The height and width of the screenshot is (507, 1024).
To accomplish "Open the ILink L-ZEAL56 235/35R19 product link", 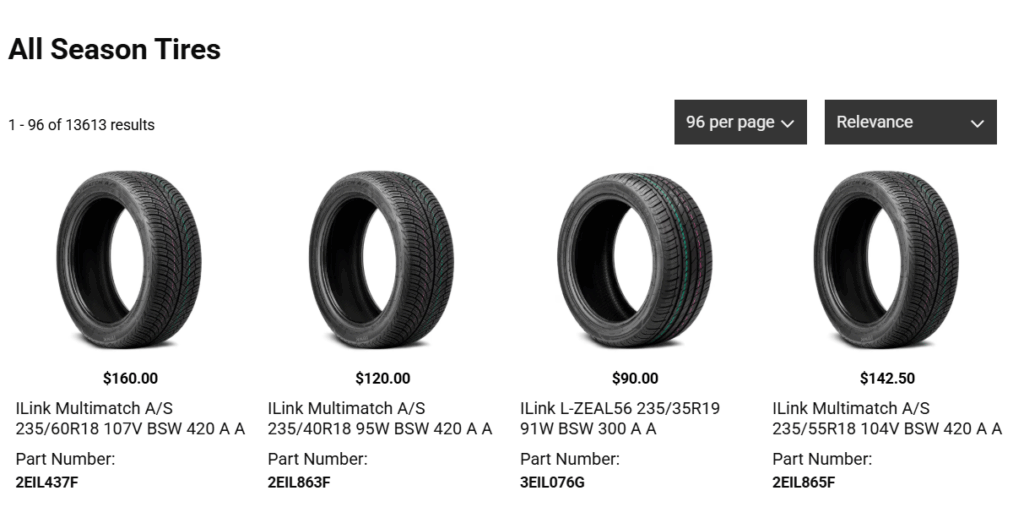I will click(620, 419).
